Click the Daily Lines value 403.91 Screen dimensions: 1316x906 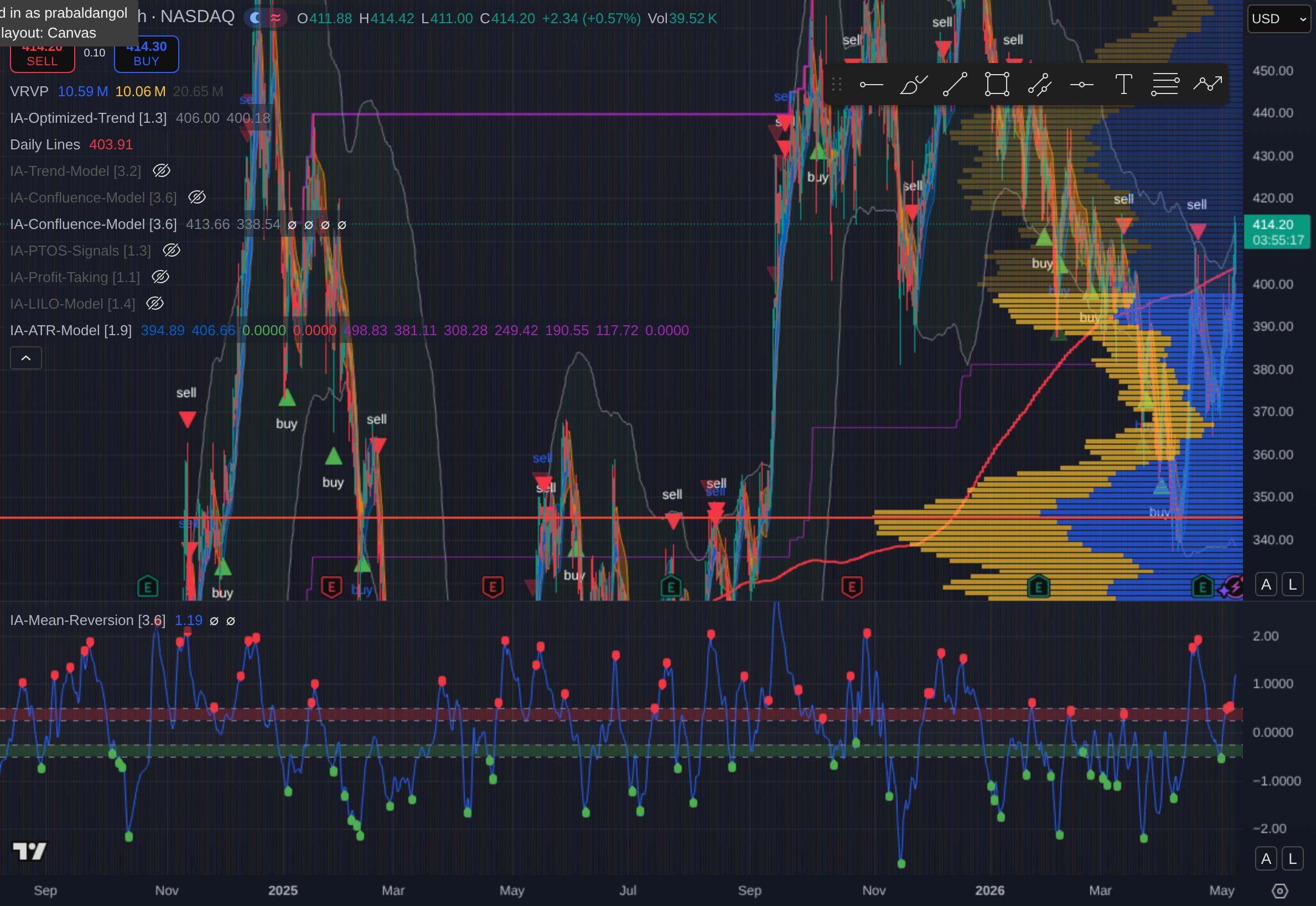[x=111, y=145]
